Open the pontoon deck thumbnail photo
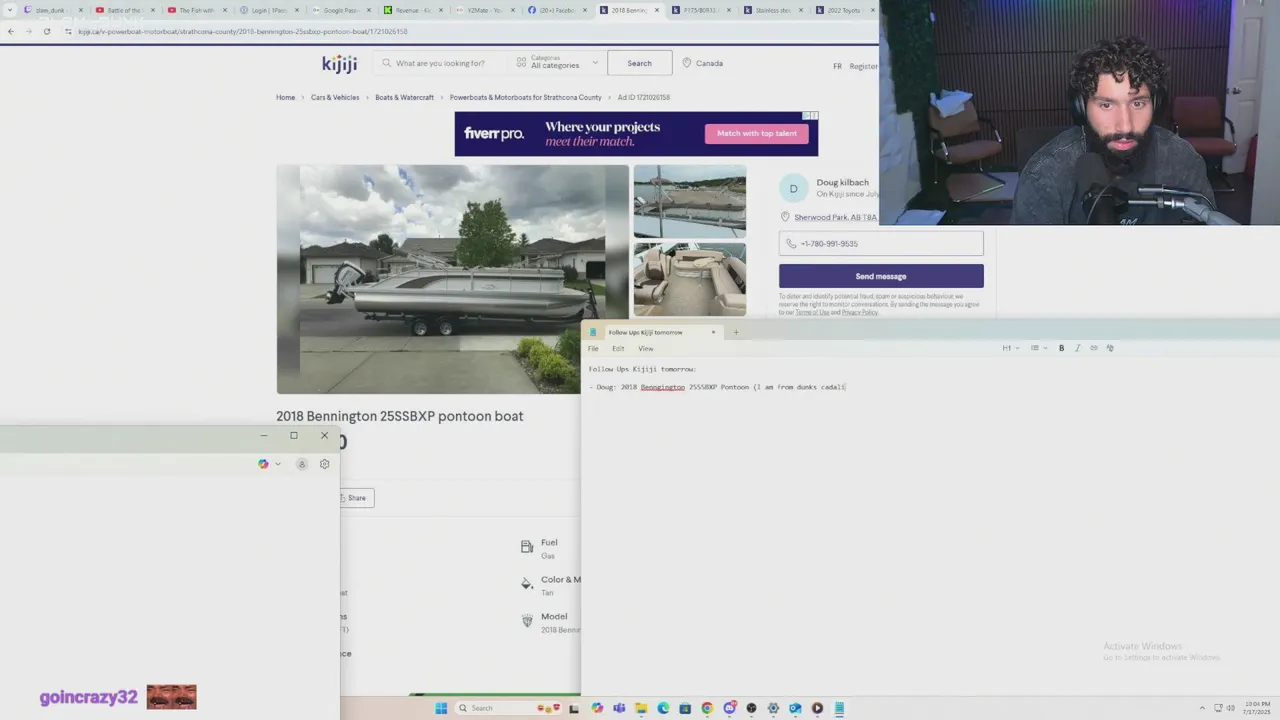Viewport: 1280px width, 720px height. pyautogui.click(x=689, y=201)
